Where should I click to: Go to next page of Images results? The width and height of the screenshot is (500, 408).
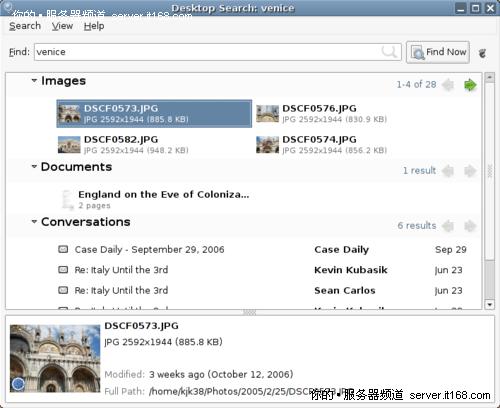(470, 85)
